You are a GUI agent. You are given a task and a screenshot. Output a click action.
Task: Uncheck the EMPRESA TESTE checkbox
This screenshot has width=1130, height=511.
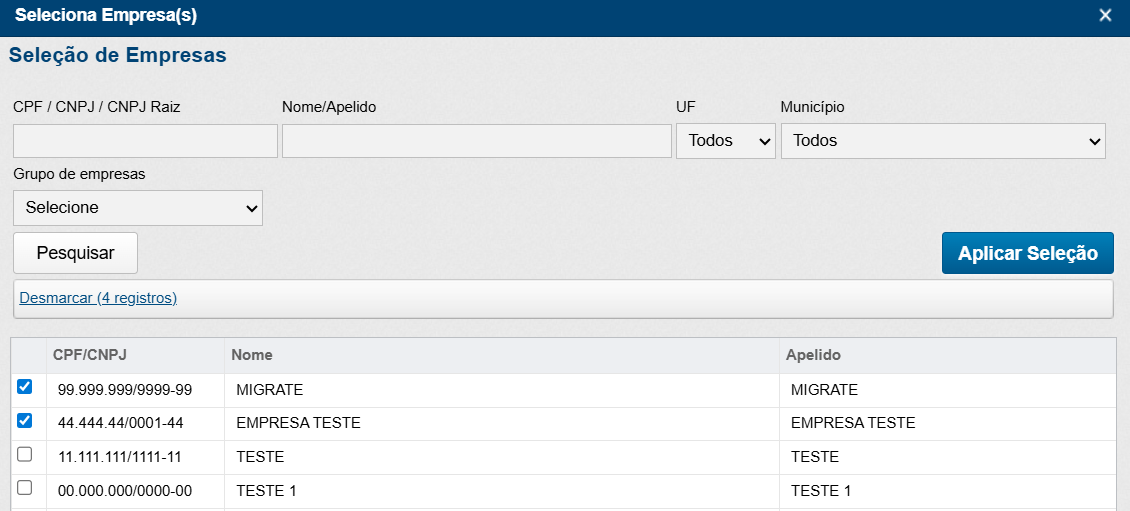(x=25, y=421)
